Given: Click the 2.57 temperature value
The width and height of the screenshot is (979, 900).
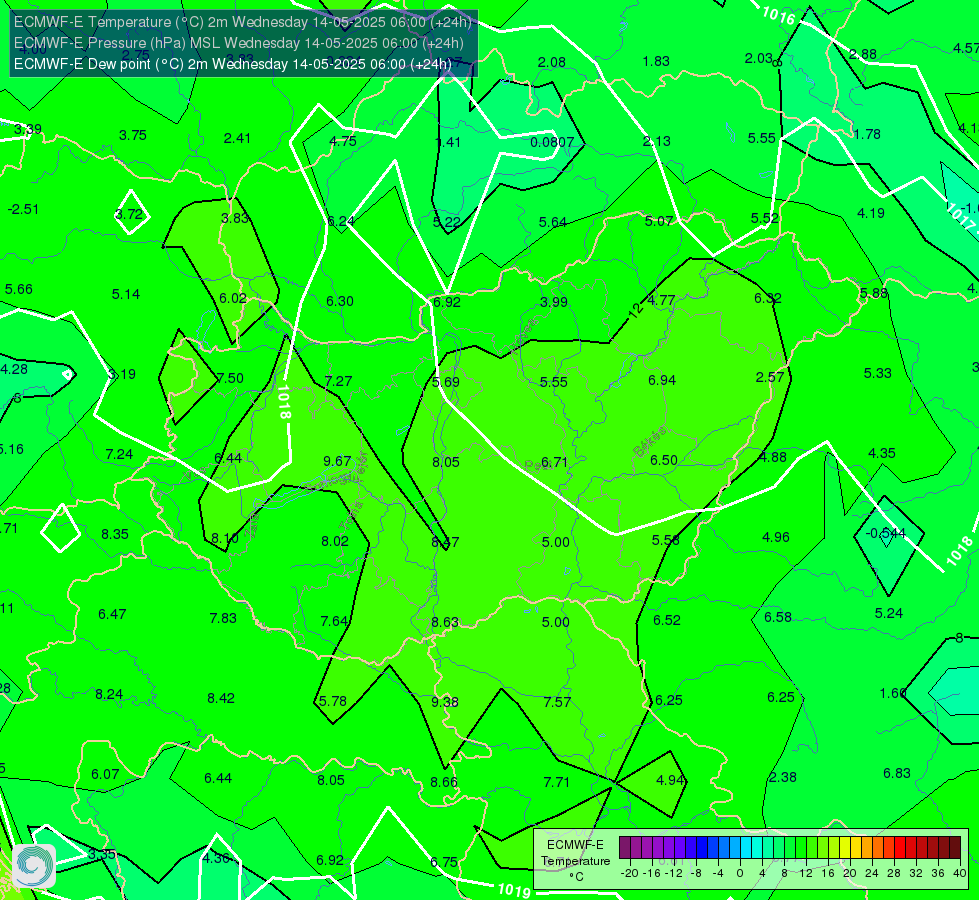Looking at the screenshot, I should tap(769, 377).
